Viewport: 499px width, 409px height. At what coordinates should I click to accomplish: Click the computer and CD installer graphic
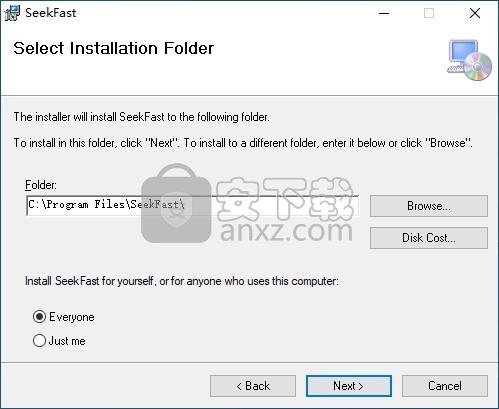(469, 60)
